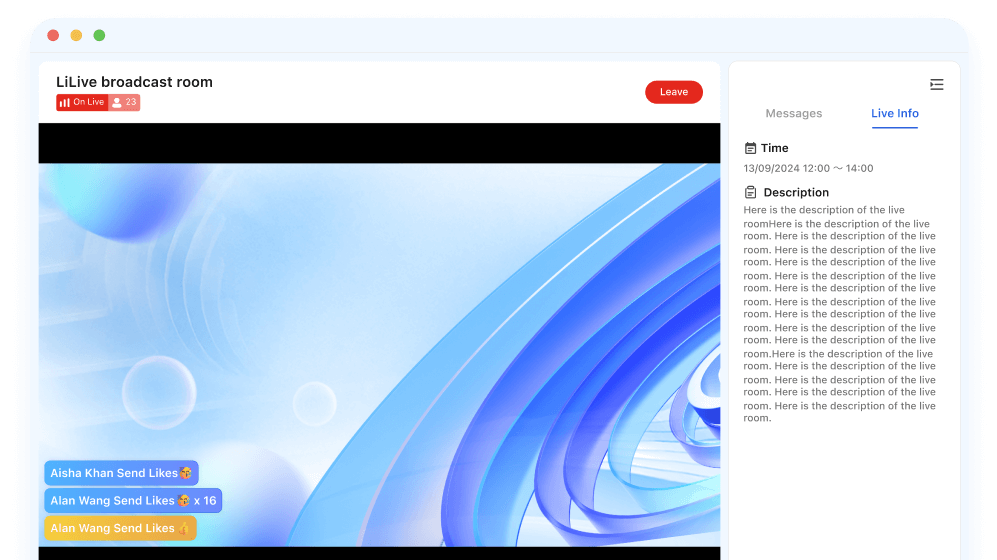Click the calendar icon beside Time
997x560 pixels.
point(750,148)
